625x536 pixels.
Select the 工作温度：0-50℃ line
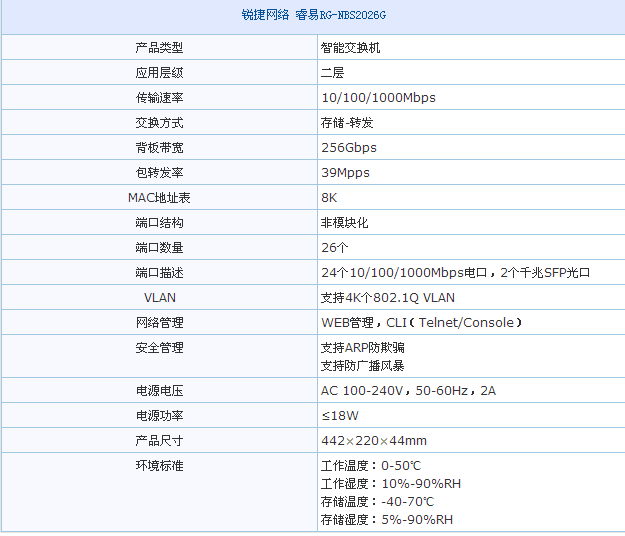click(x=371, y=466)
